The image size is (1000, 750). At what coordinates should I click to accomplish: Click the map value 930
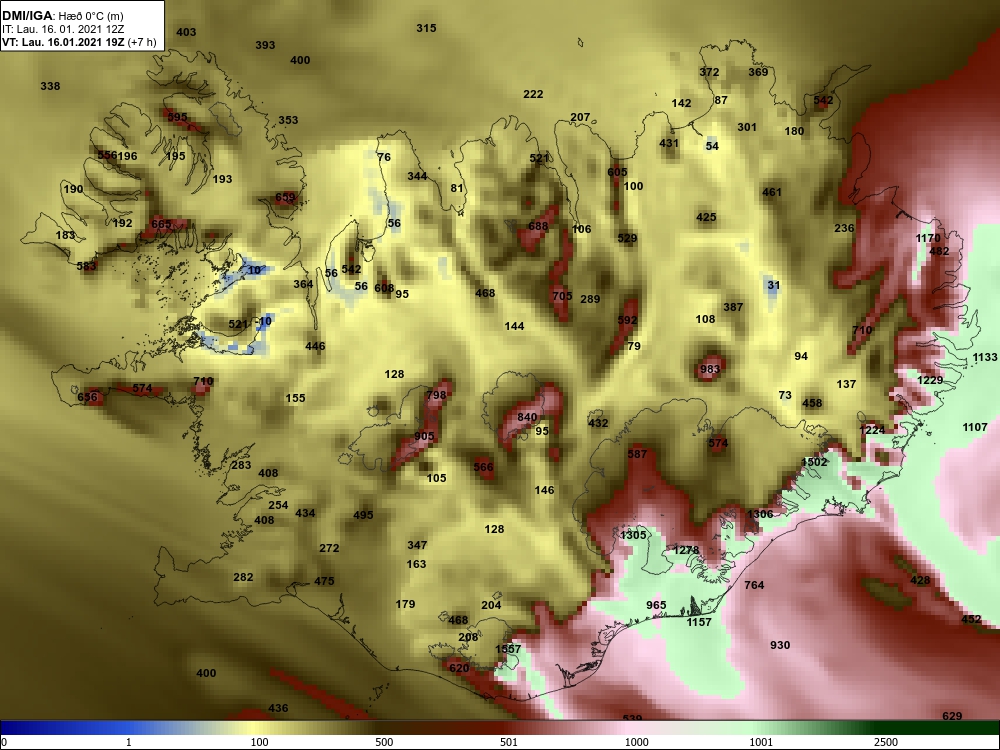pos(779,645)
